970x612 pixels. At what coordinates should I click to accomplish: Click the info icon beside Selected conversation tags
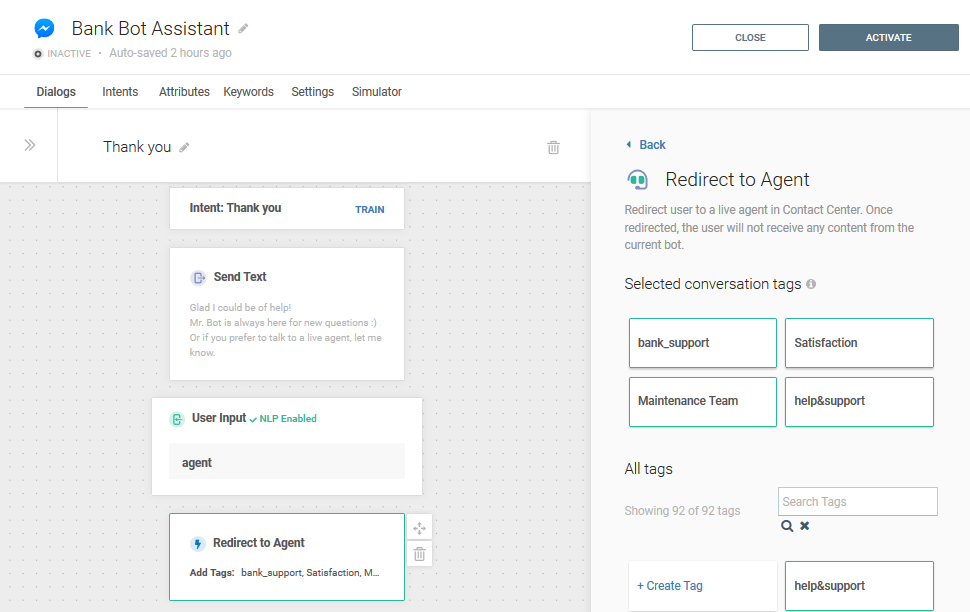coord(811,284)
